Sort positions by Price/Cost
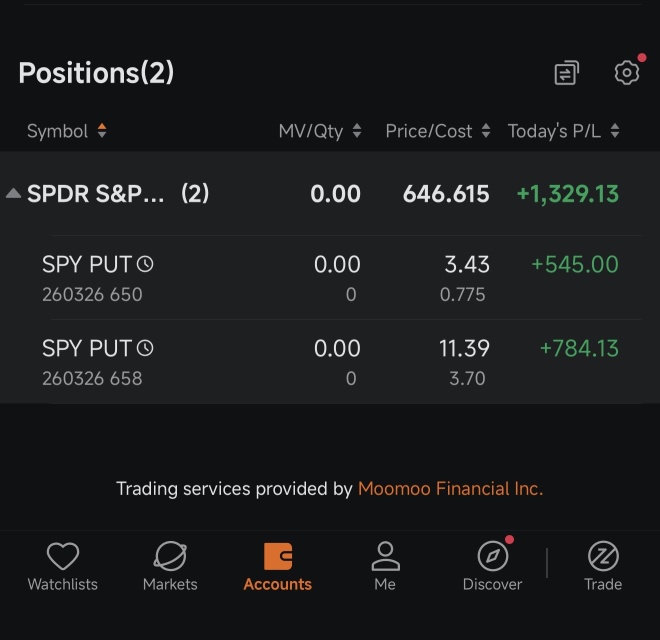The width and height of the screenshot is (660, 640). click(x=438, y=131)
